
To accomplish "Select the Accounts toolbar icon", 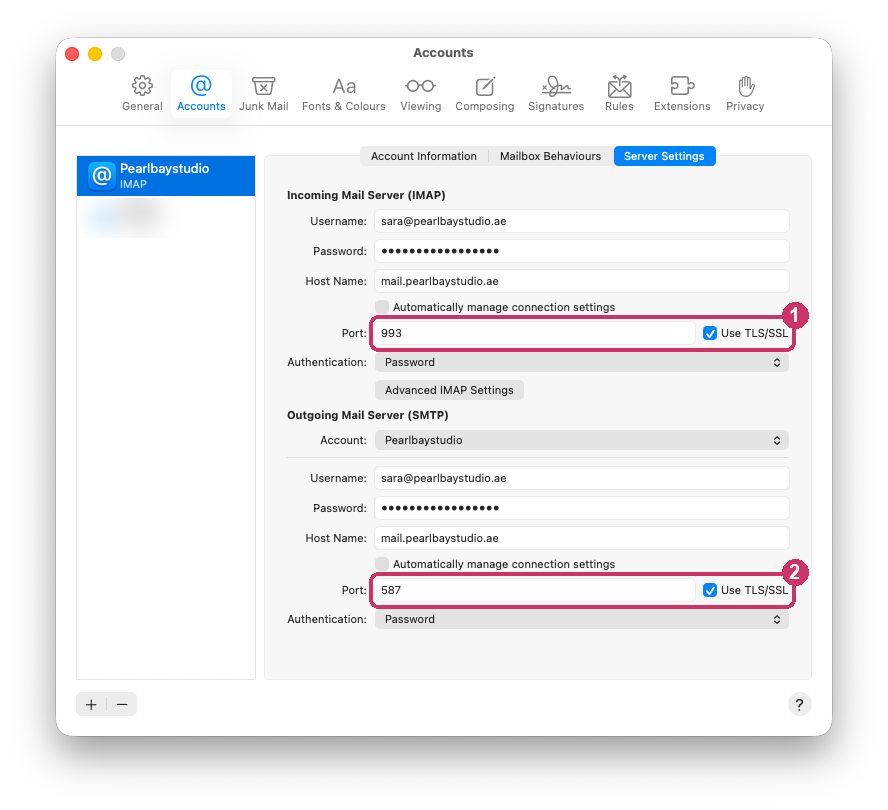I will pos(201,93).
